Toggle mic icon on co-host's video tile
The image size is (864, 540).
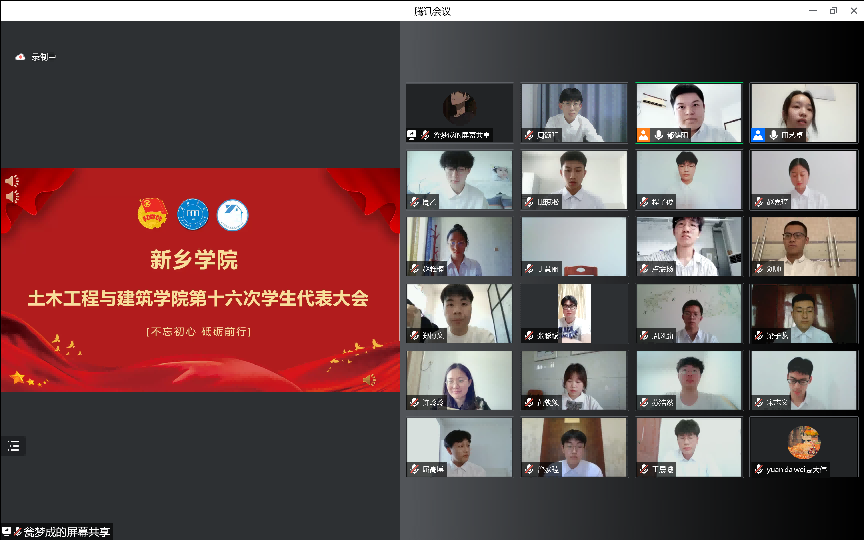(771, 134)
